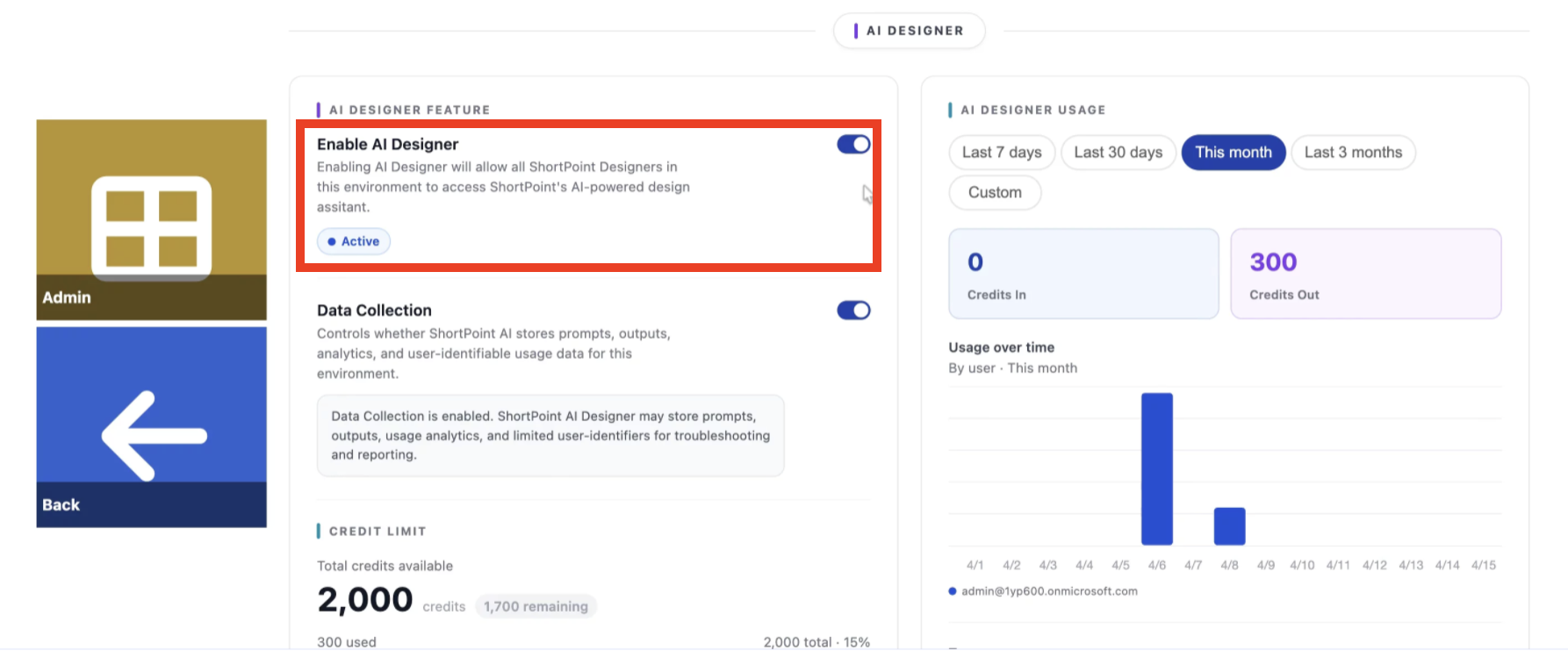Go back using the Back arrow tile
The height and width of the screenshot is (651, 1568).
point(151,427)
